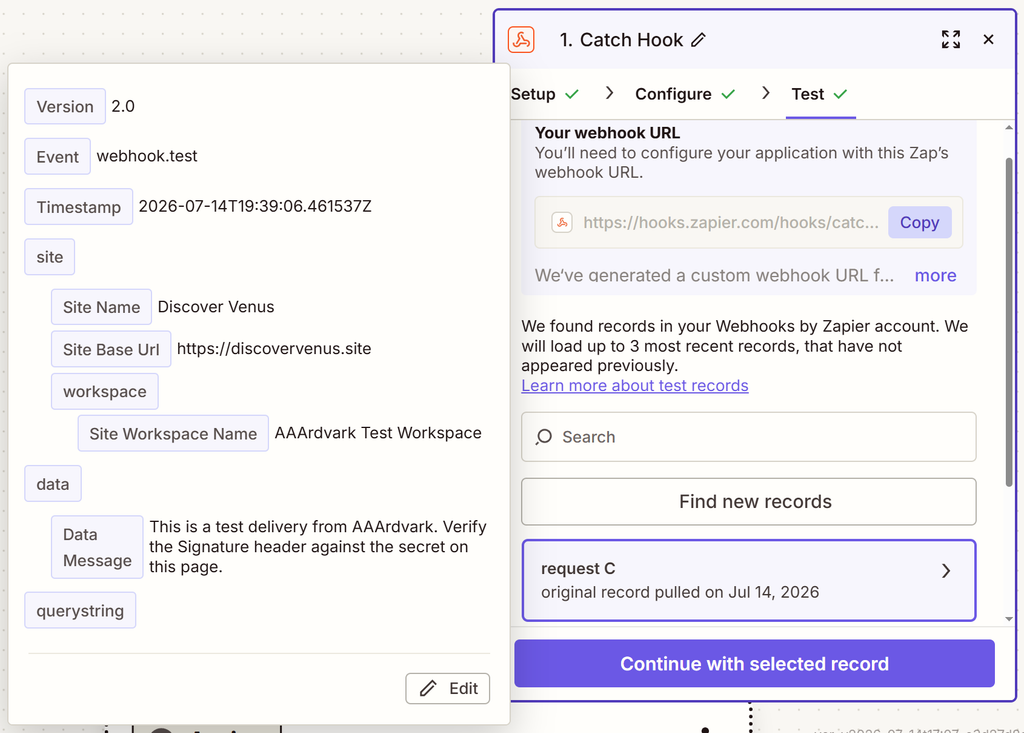Viewport: 1024px width, 733px height.
Task: Click the scrollbar down arrow in panel
Action: pyautogui.click(x=1009, y=619)
